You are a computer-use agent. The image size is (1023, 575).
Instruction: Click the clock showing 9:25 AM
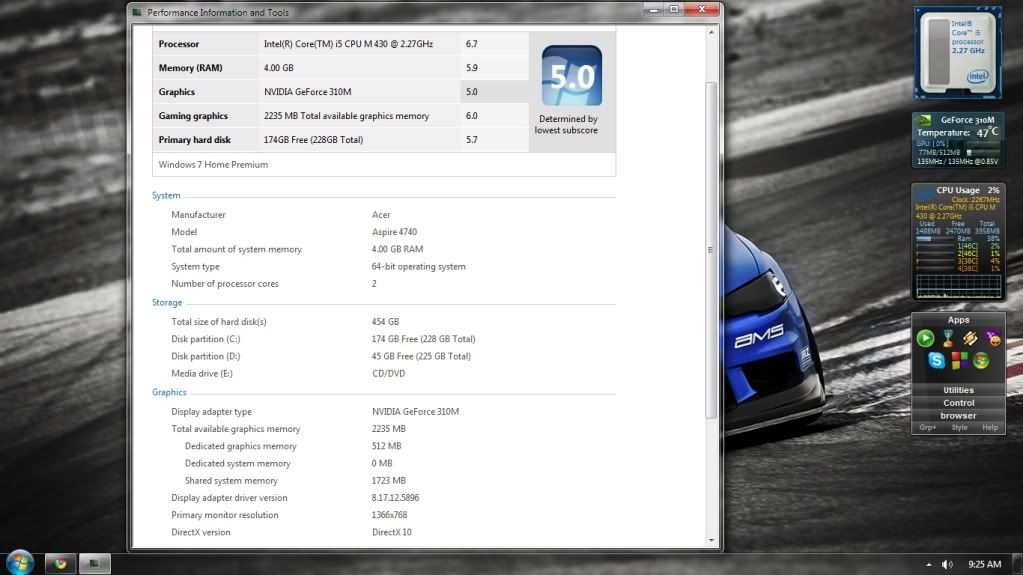pyautogui.click(x=985, y=564)
